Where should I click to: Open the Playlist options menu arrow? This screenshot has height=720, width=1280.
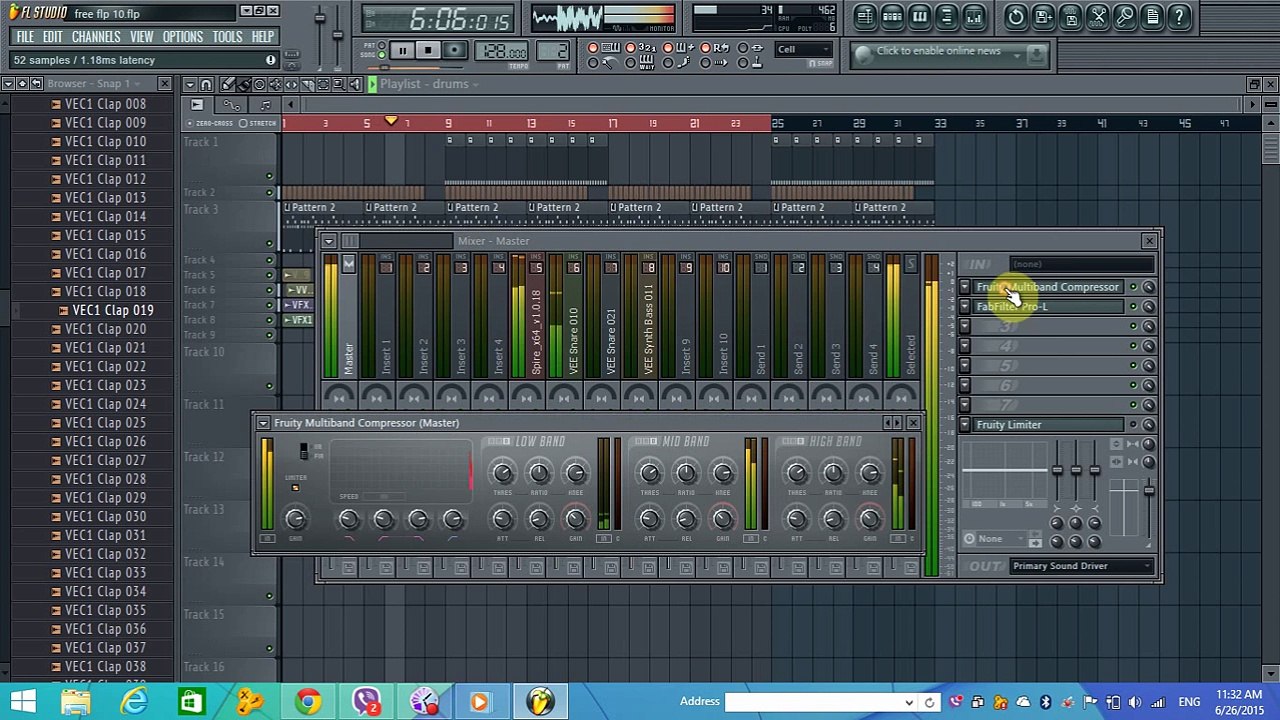[190, 84]
